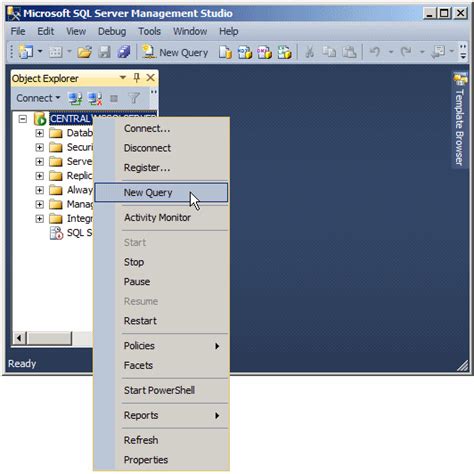
Task: Open the Help menu
Action: [229, 31]
